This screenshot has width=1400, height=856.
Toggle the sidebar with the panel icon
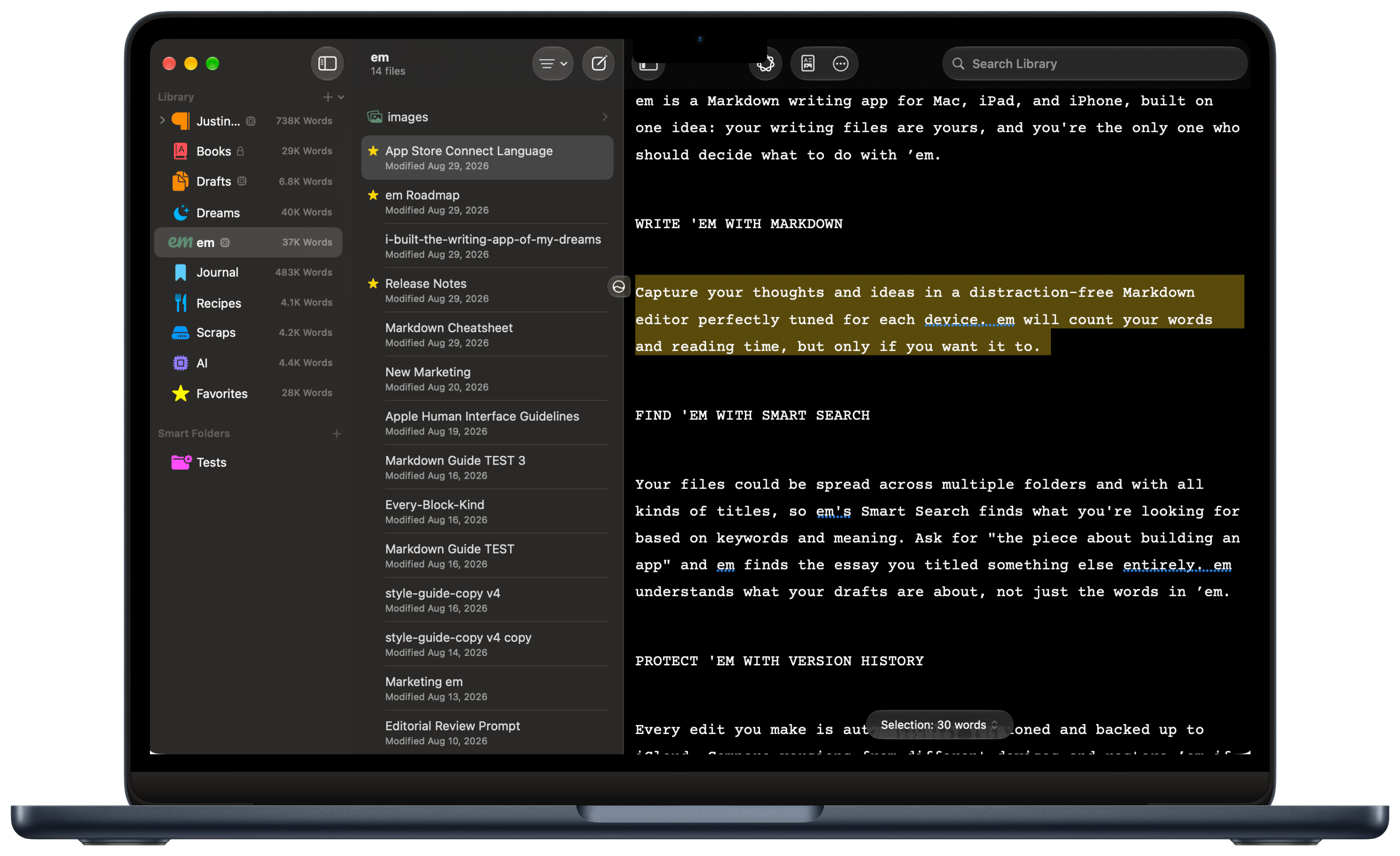pyautogui.click(x=327, y=63)
